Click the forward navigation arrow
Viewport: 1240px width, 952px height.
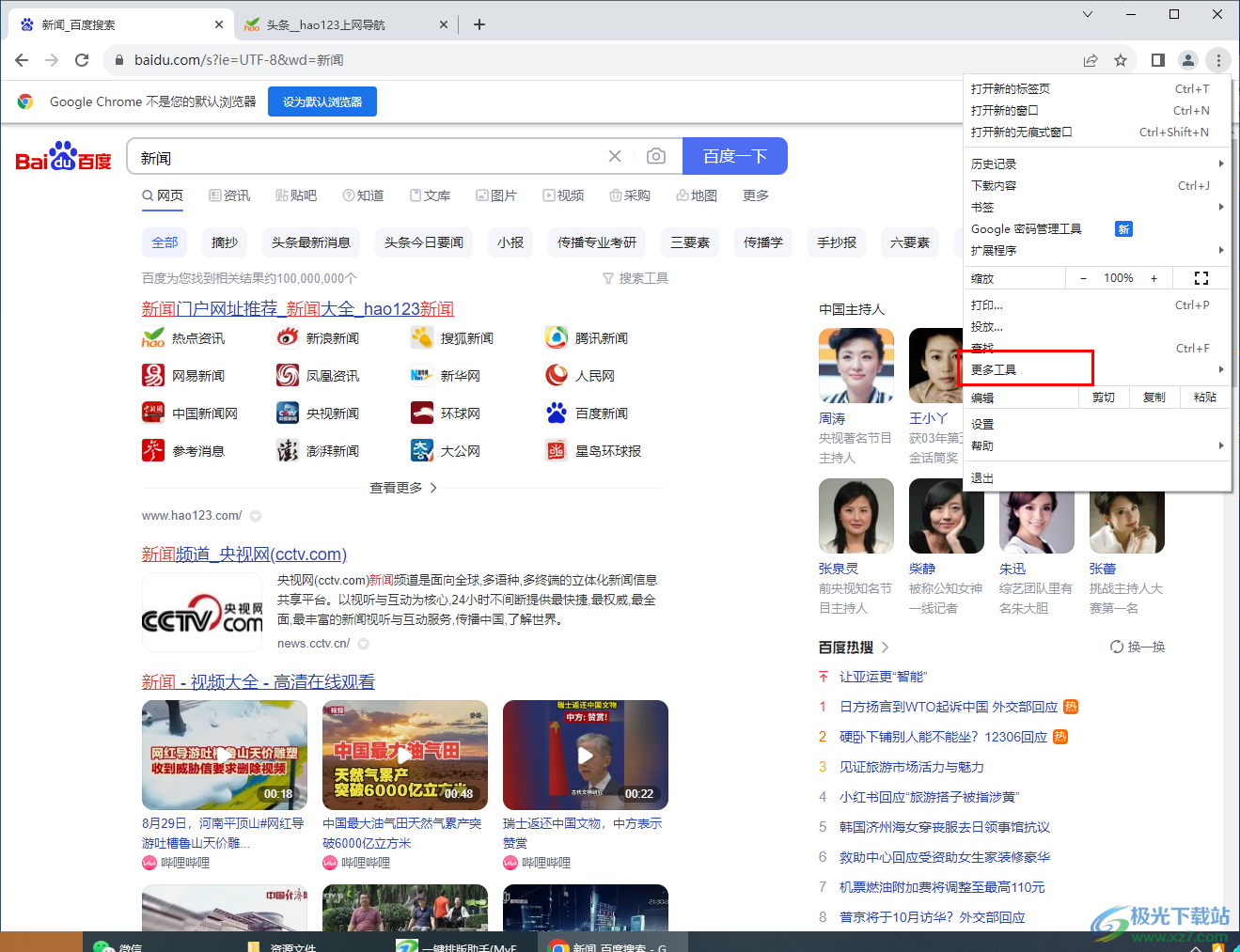52,60
